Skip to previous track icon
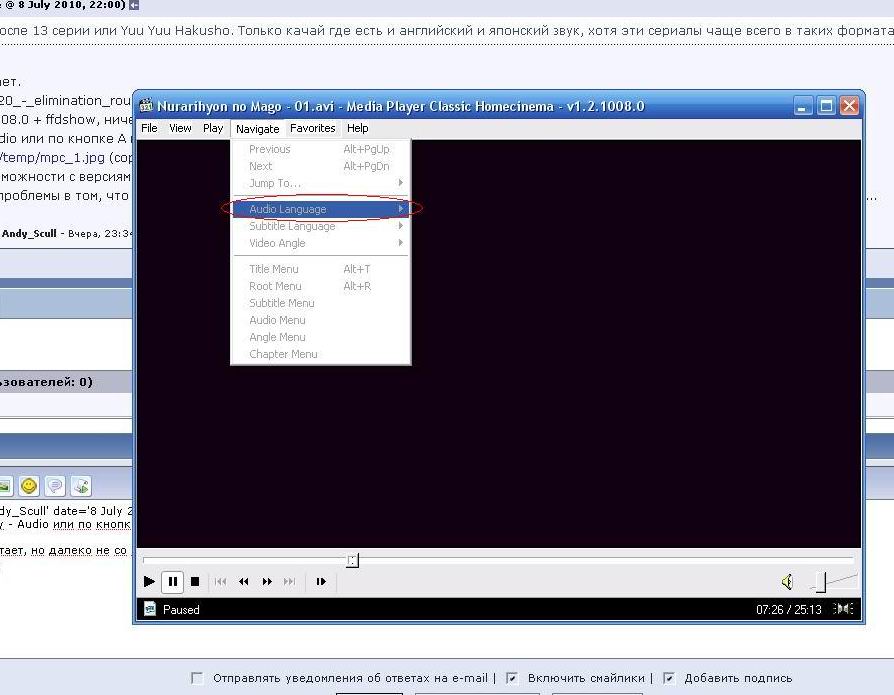 click(221, 582)
